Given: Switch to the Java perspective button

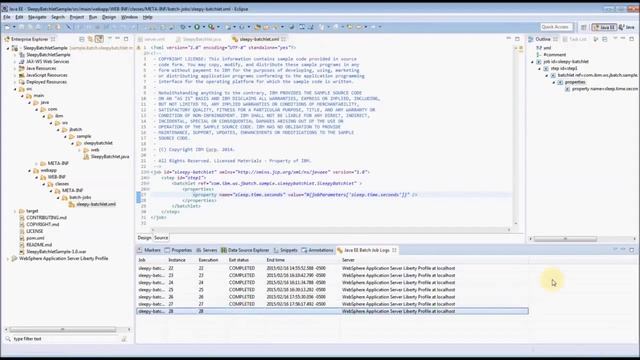Looking at the screenshot, I should [x=627, y=27].
